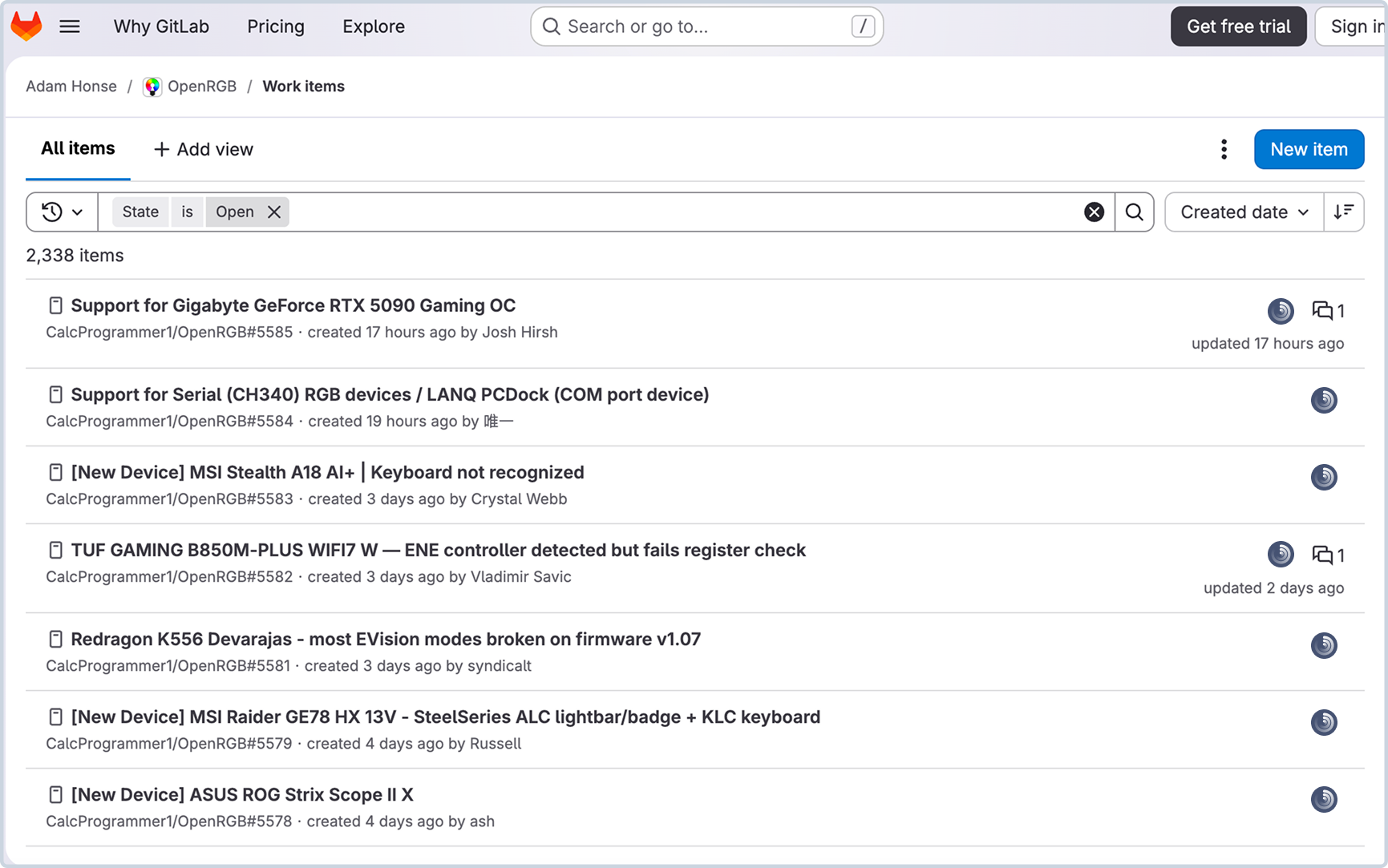Toggle the sort direction icon
This screenshot has height=868, width=1388.
coord(1343,212)
